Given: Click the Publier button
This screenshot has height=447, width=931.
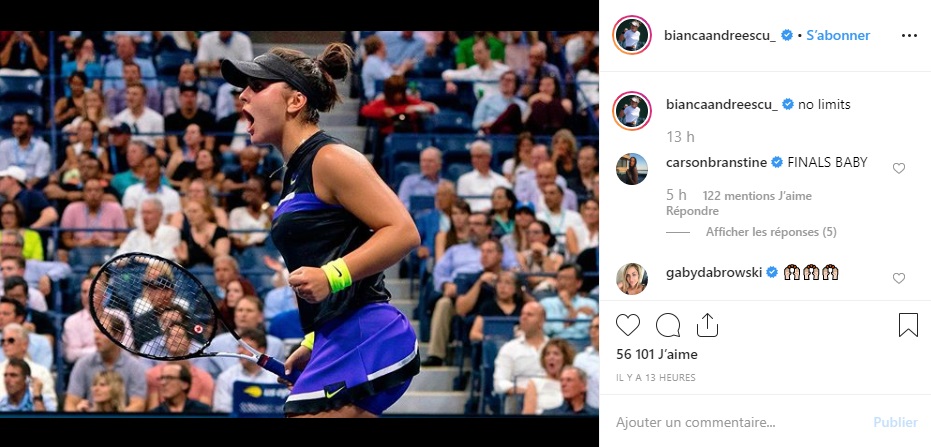Looking at the screenshot, I should pos(895,423).
